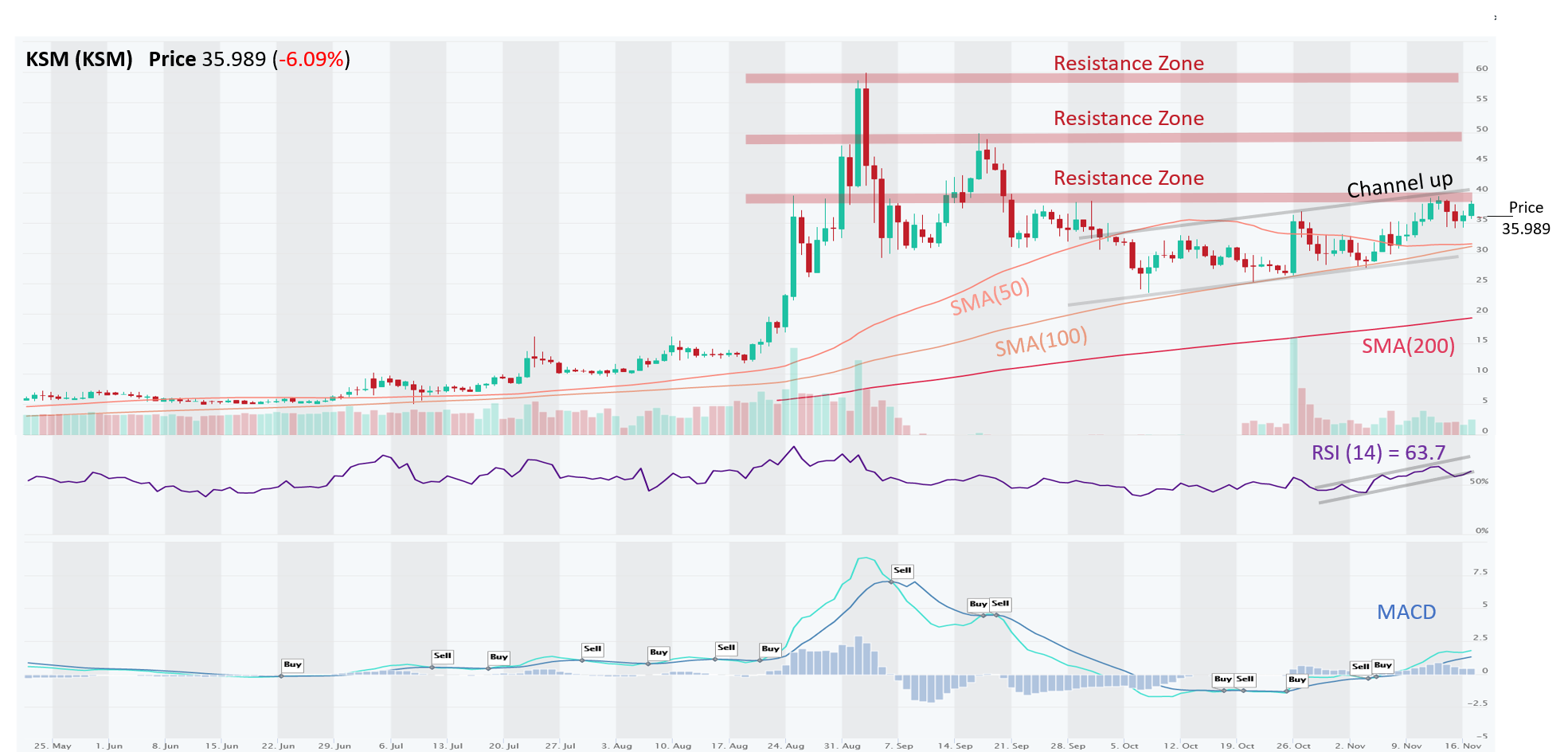Click the MACD panel label

pos(1406,612)
